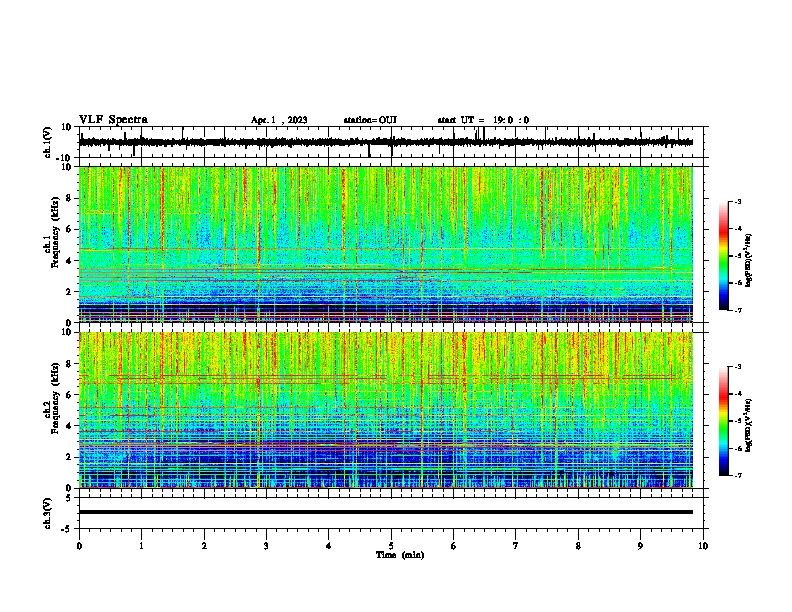Select the ch.2 colorbar log(PSD) label
This screenshot has height=612, width=792.
pos(749,425)
